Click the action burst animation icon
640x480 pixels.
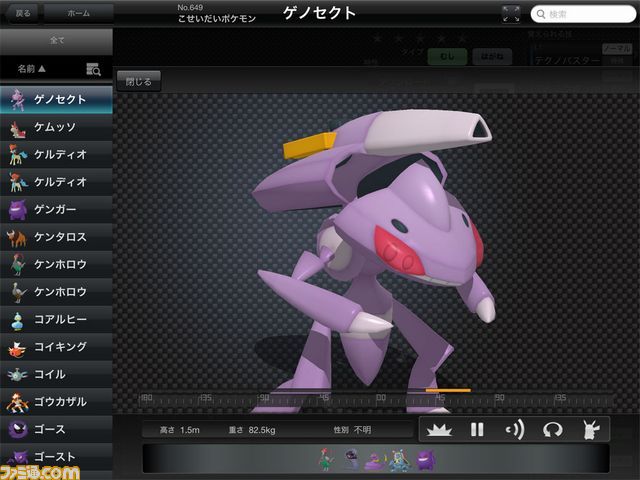(x=438, y=430)
